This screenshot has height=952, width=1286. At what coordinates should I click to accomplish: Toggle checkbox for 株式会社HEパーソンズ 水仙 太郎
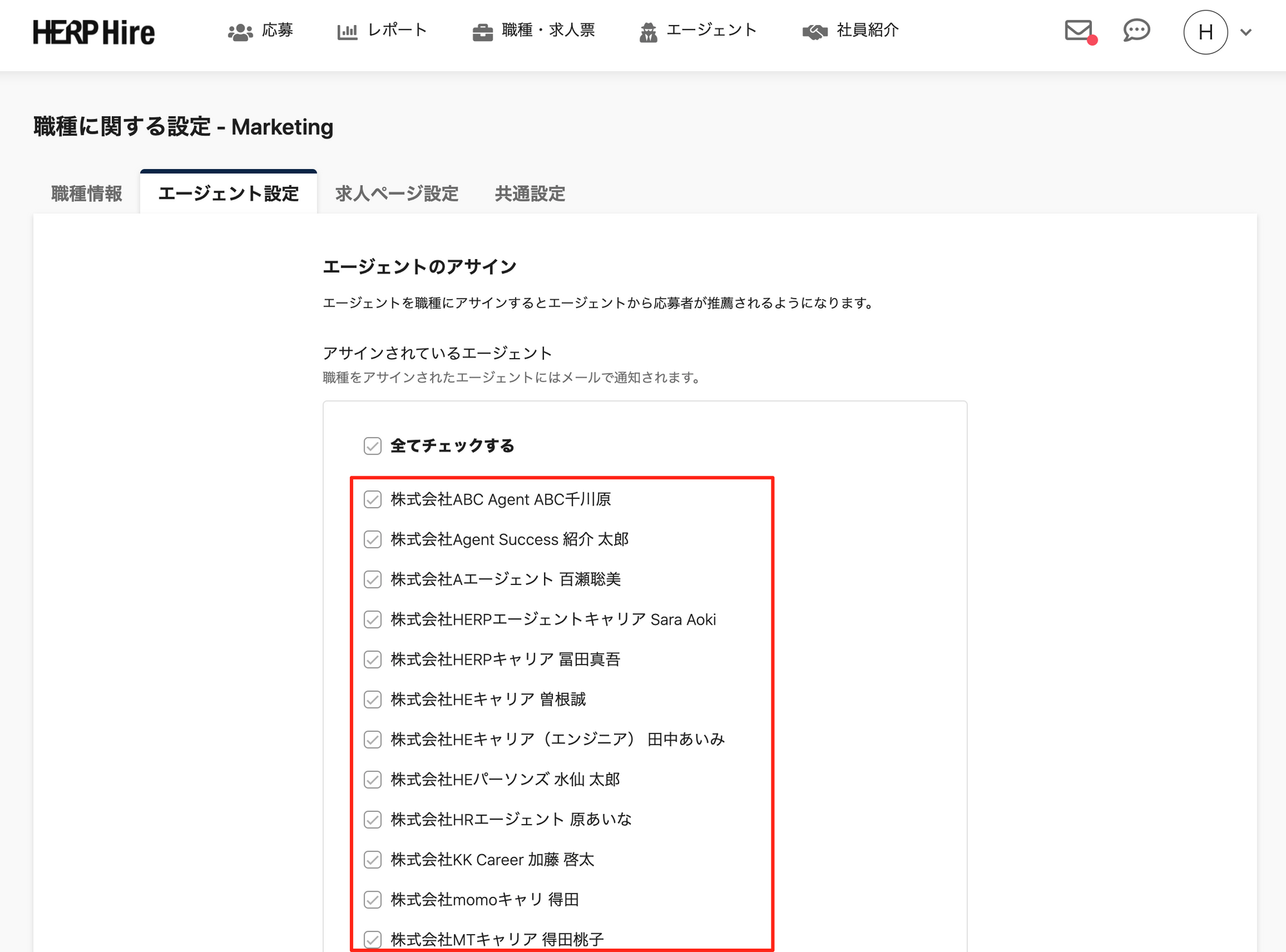pyautogui.click(x=373, y=780)
